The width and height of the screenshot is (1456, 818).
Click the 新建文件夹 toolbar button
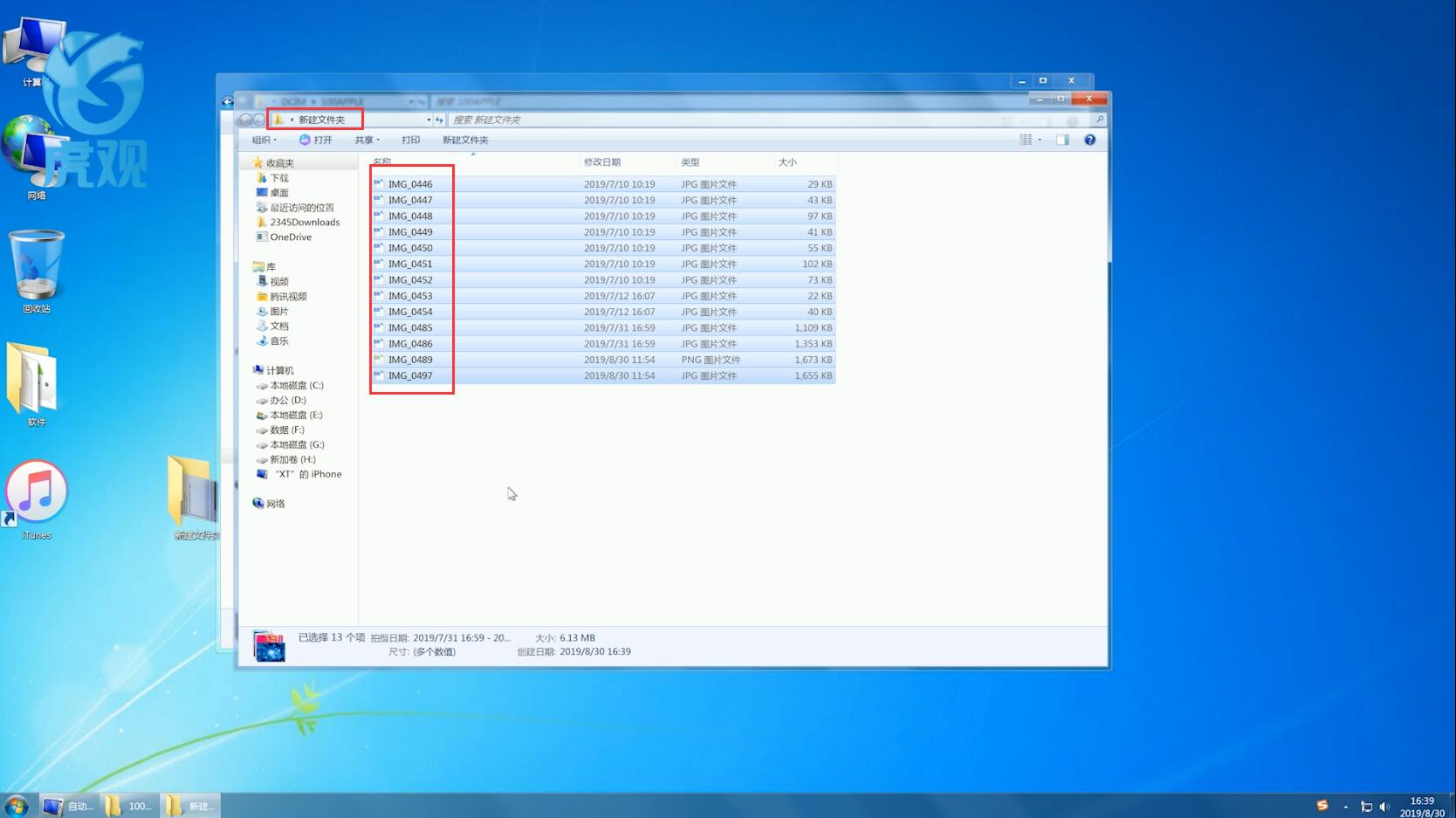point(465,140)
